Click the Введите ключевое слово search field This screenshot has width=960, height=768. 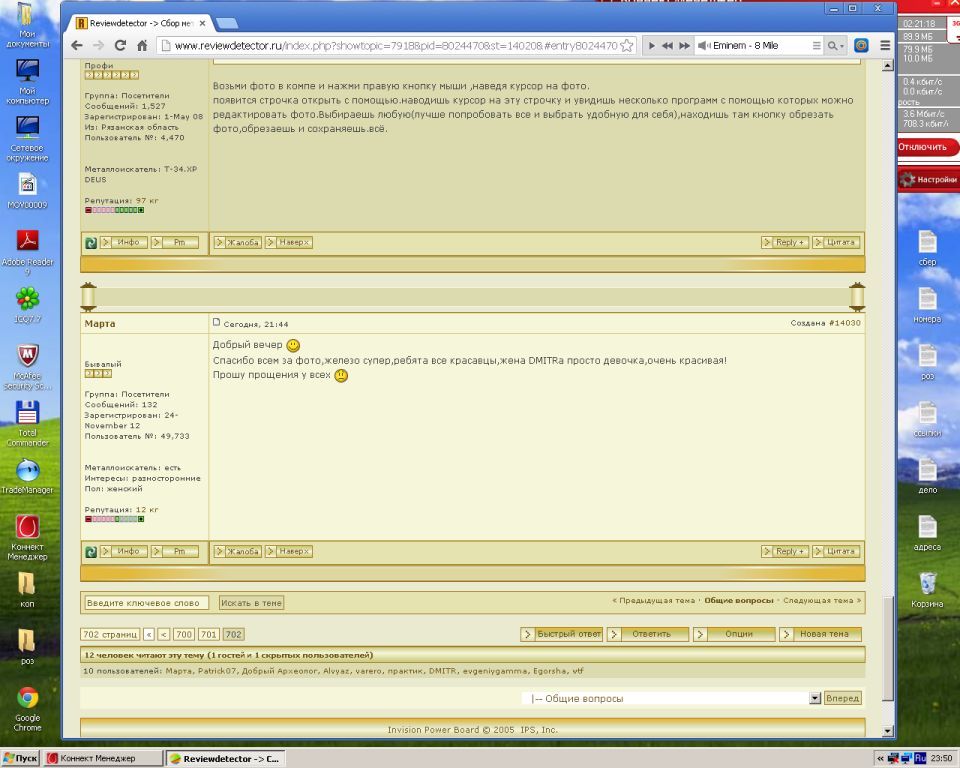tap(146, 603)
